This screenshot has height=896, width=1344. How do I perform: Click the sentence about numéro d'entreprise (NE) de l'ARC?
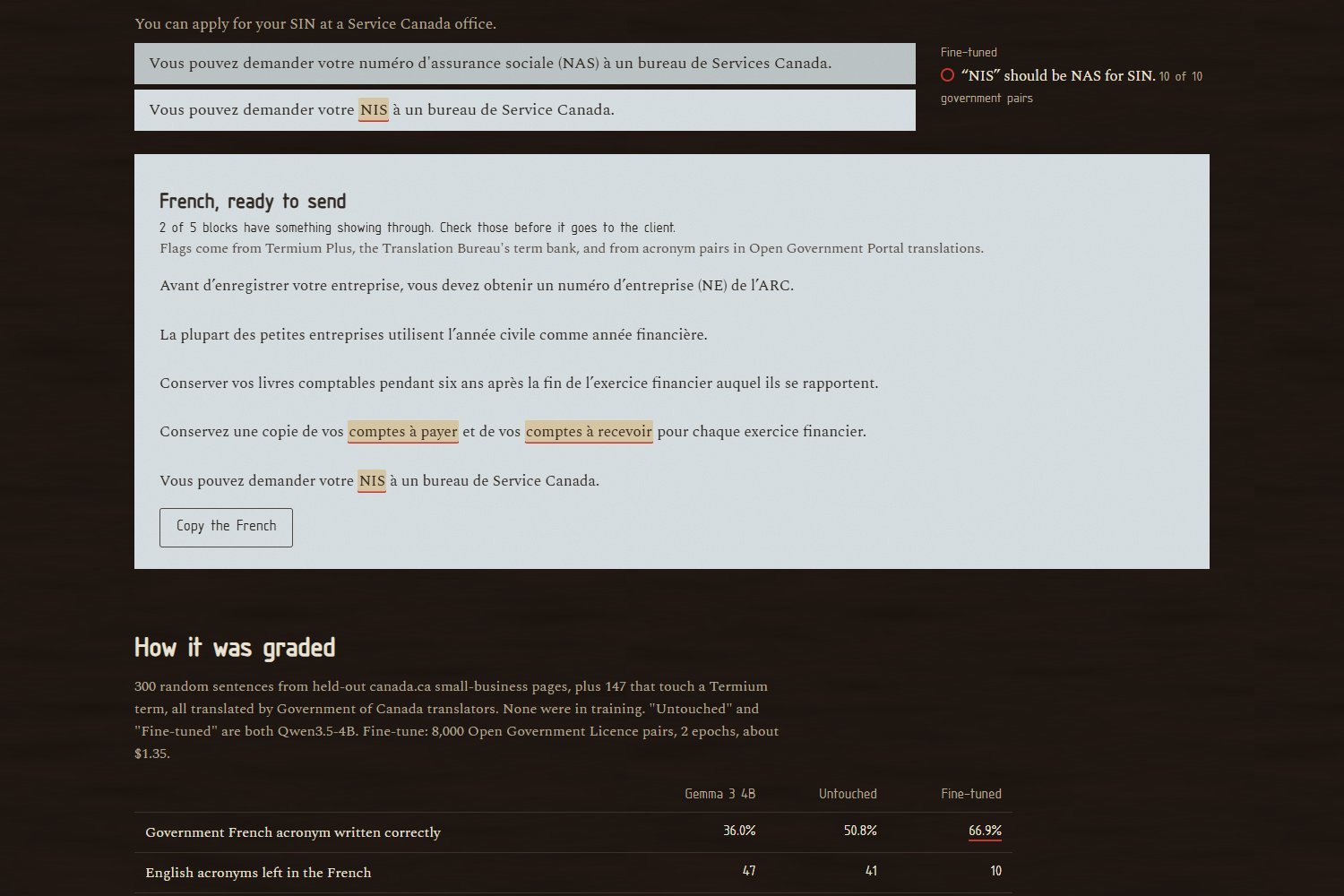477,286
